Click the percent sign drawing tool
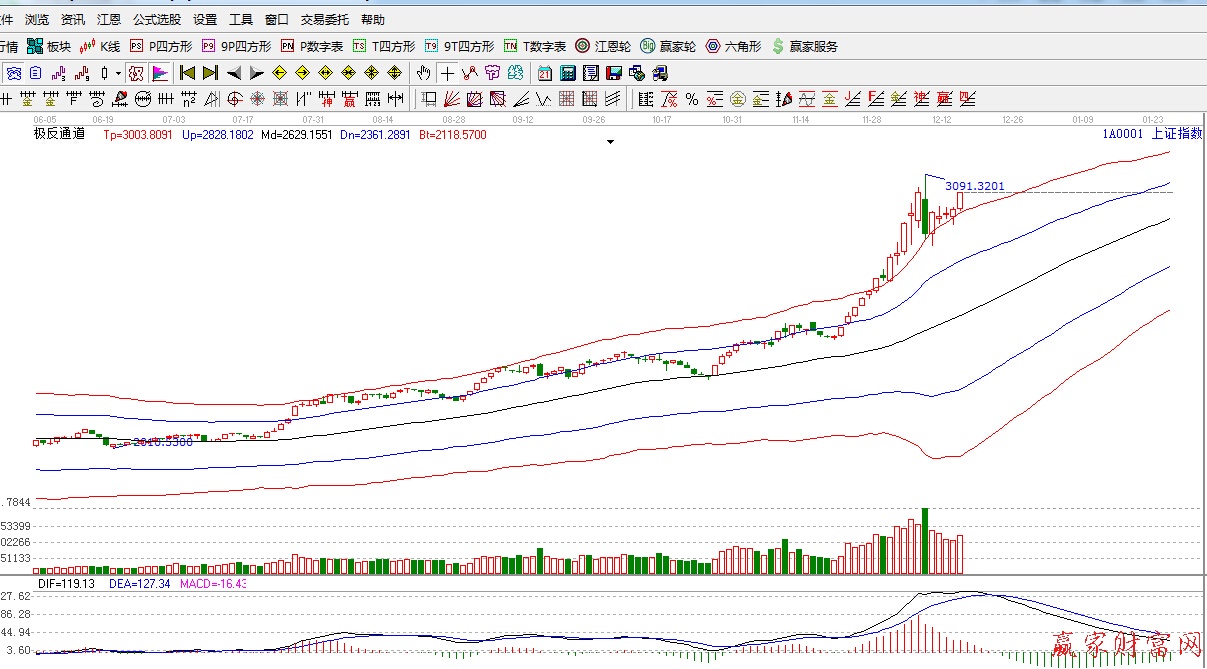 tap(691, 99)
